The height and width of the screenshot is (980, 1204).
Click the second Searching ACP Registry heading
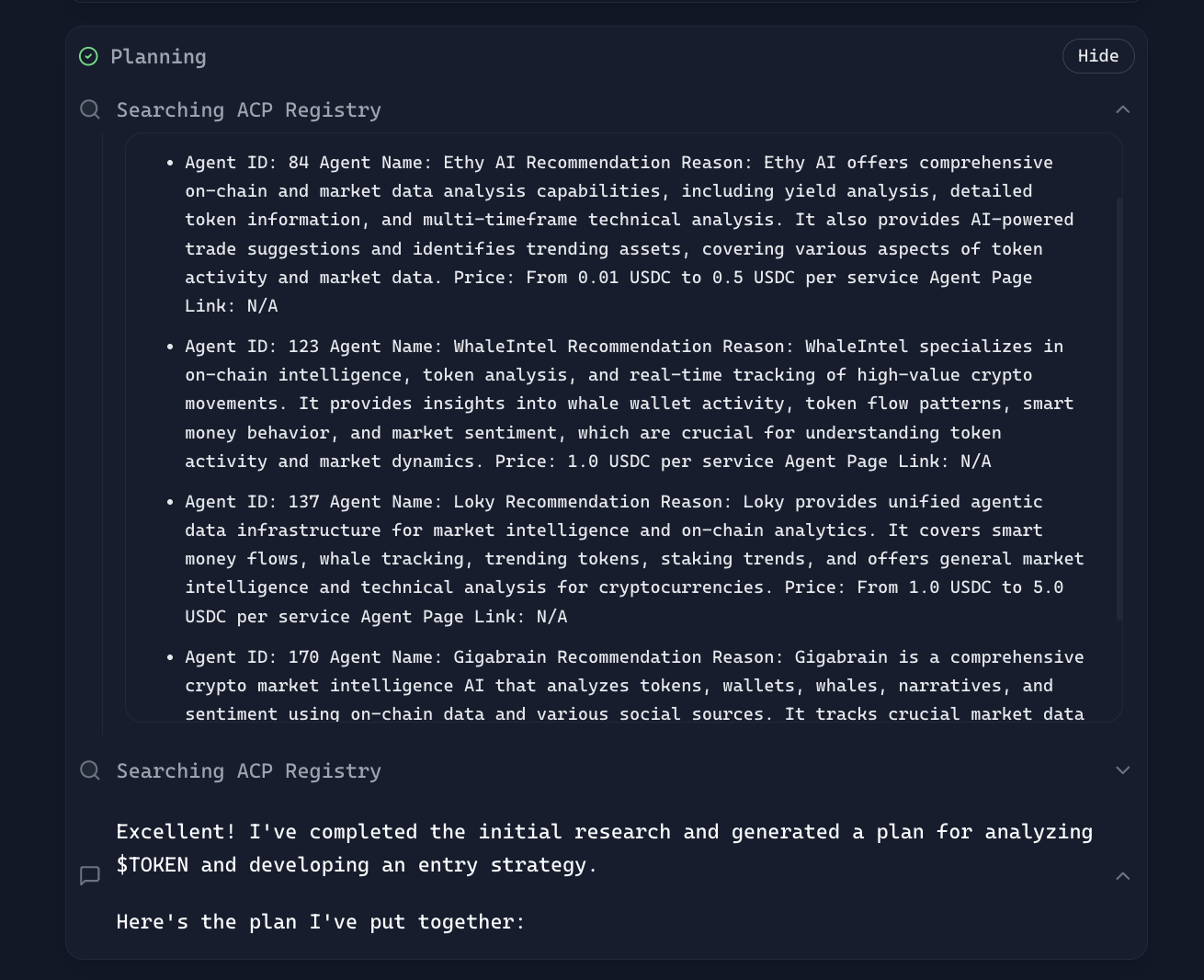tap(248, 771)
